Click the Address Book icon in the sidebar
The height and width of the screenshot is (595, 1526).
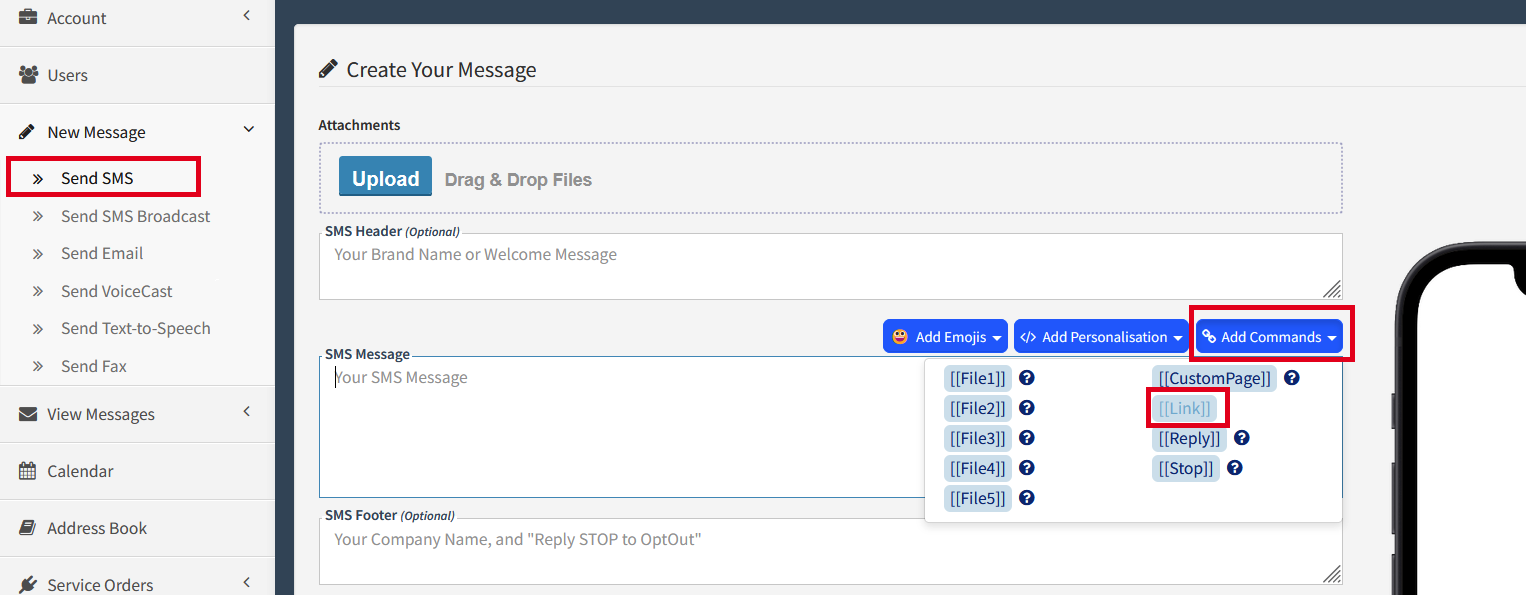(25, 528)
